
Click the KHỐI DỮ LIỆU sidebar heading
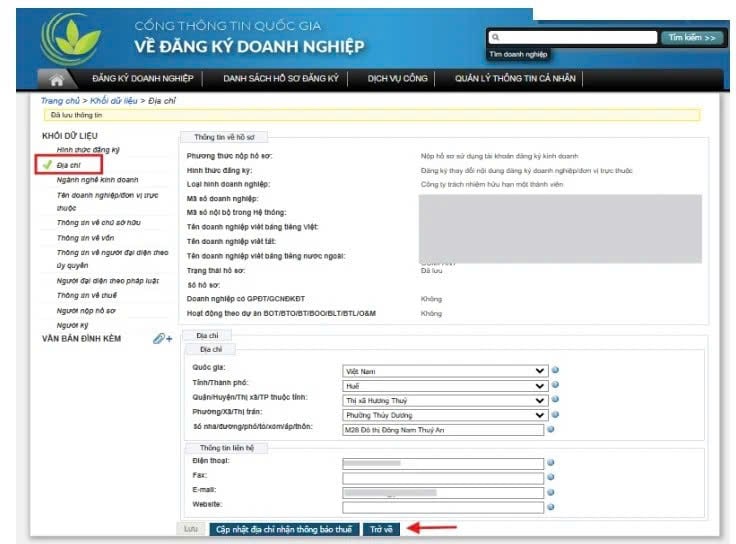(x=70, y=136)
